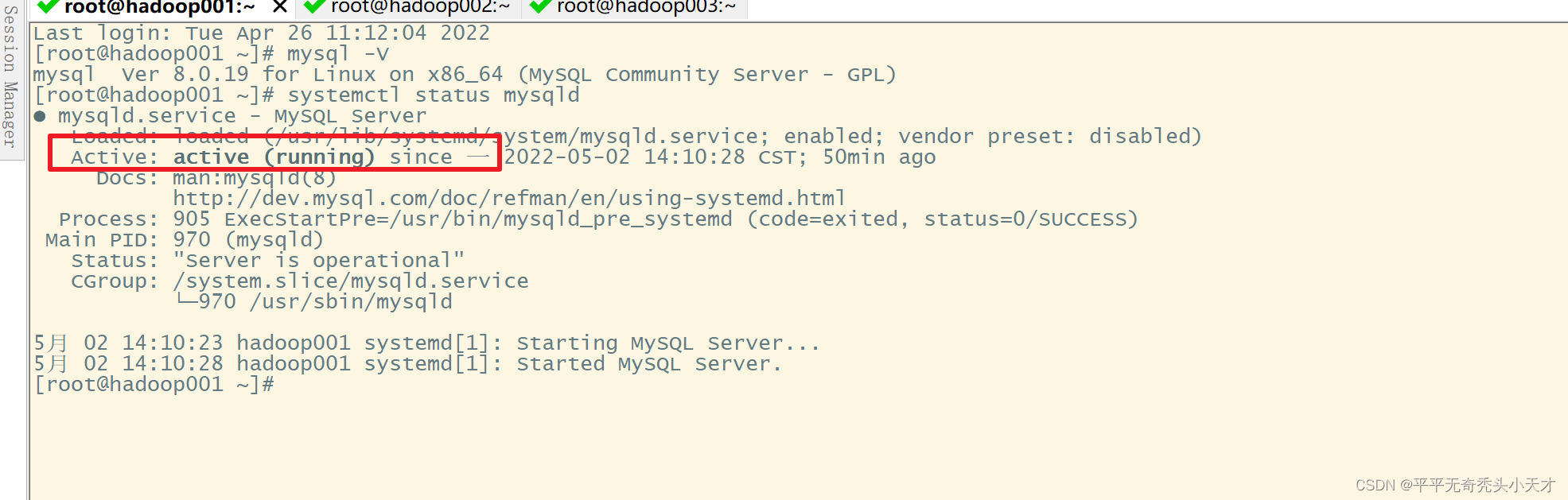Click the highlighted active (running) status text

[274, 157]
